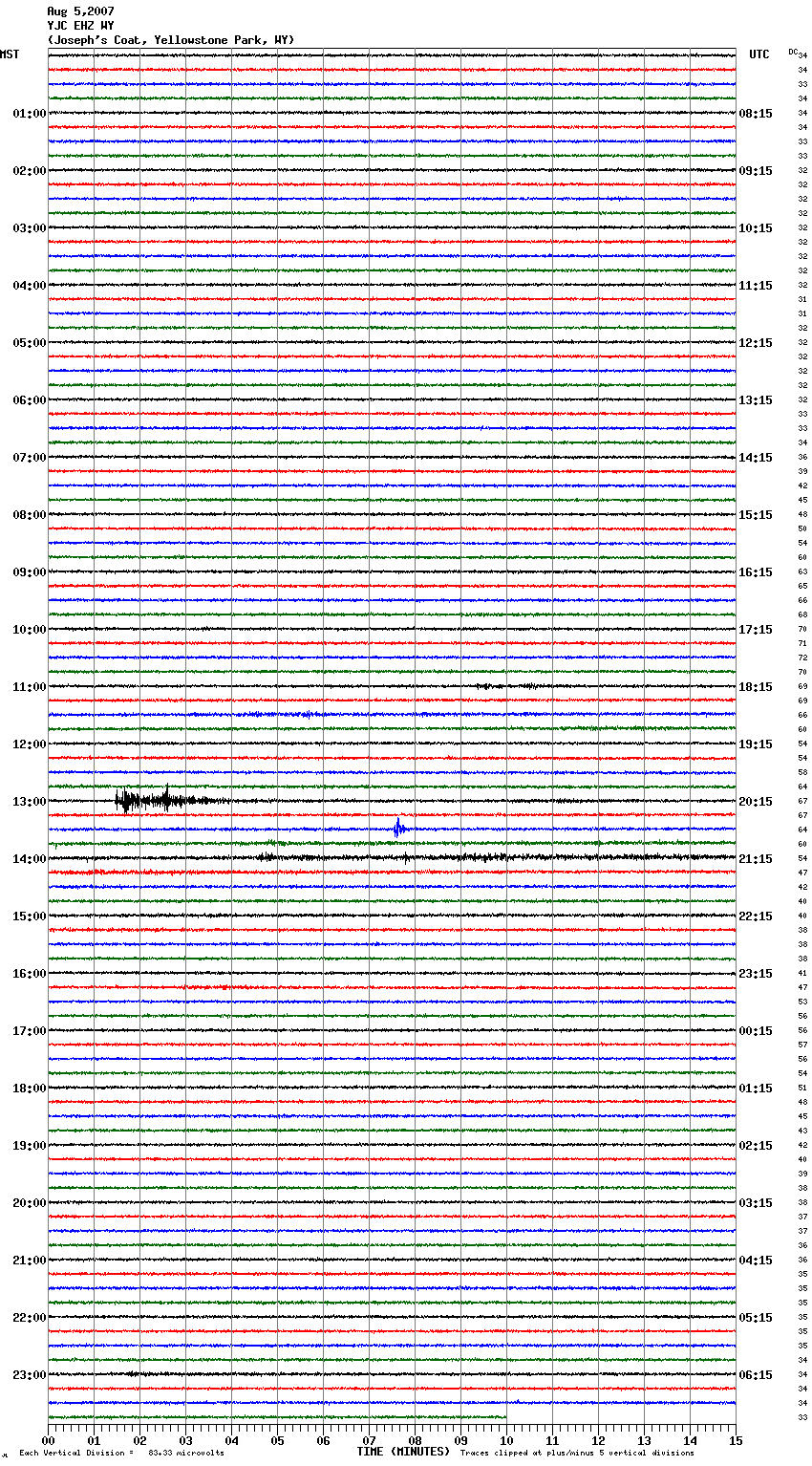
Task: Click the 16:00 MST time label
Action: coord(30,974)
